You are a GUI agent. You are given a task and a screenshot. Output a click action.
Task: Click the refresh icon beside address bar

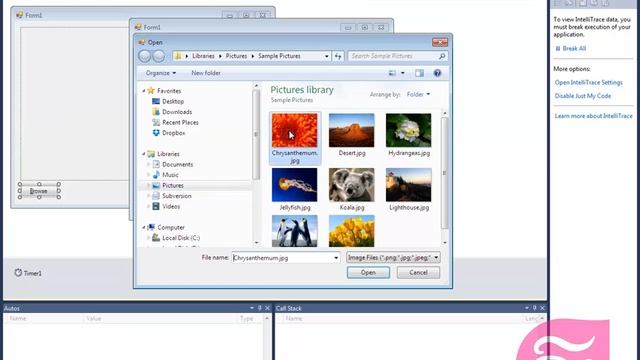click(338, 56)
